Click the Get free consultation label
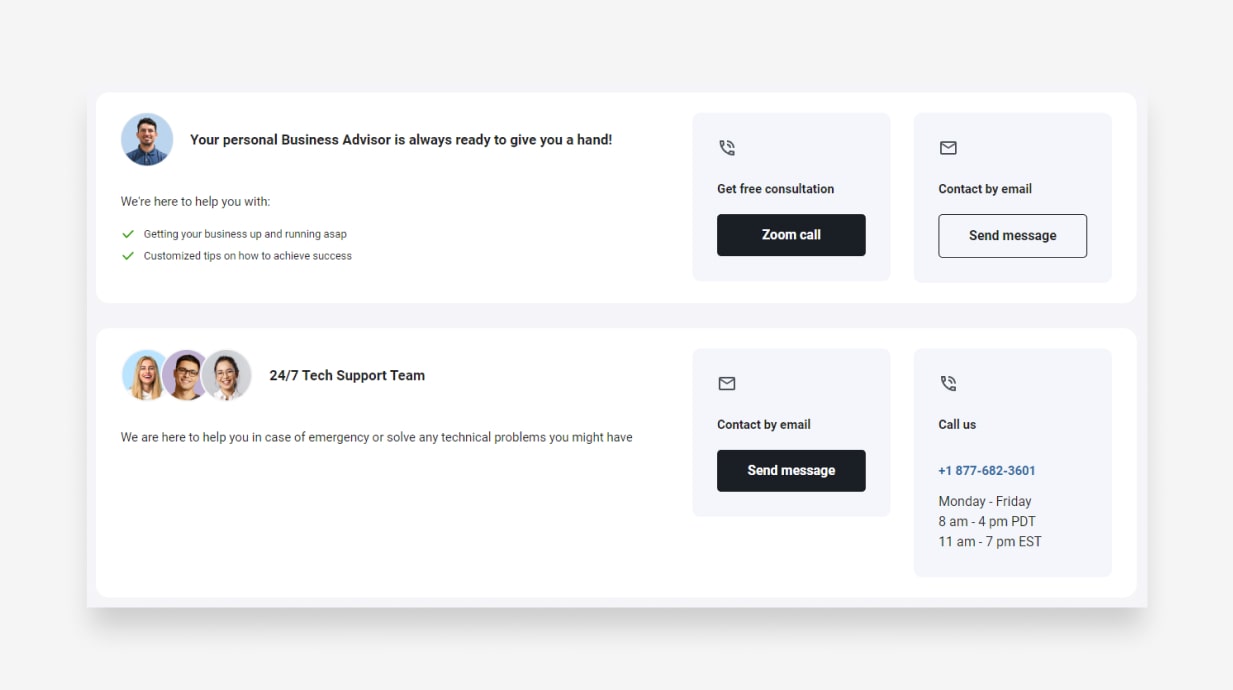This screenshot has height=690, width=1233. (775, 189)
